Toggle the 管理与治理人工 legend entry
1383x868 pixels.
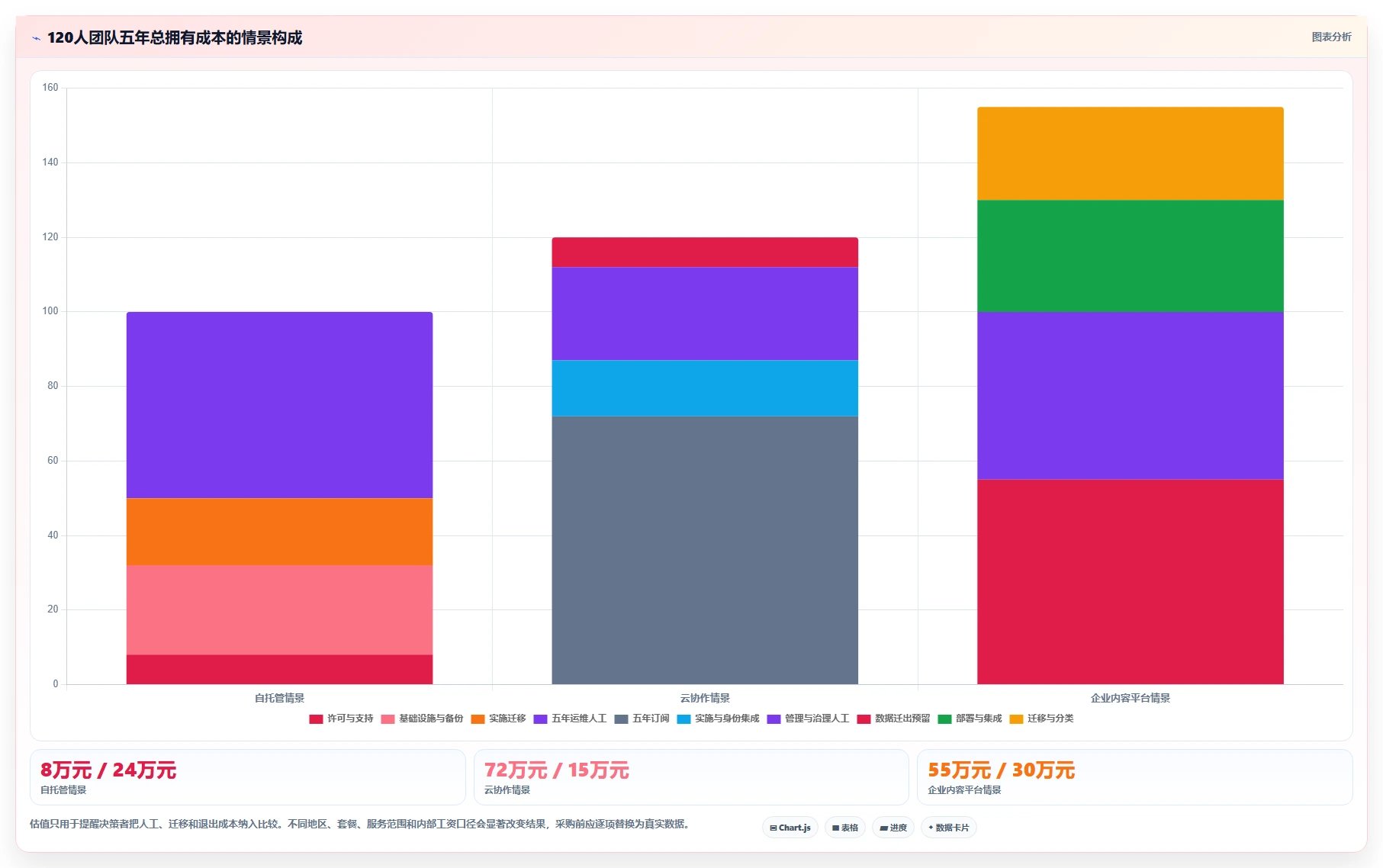pos(808,719)
